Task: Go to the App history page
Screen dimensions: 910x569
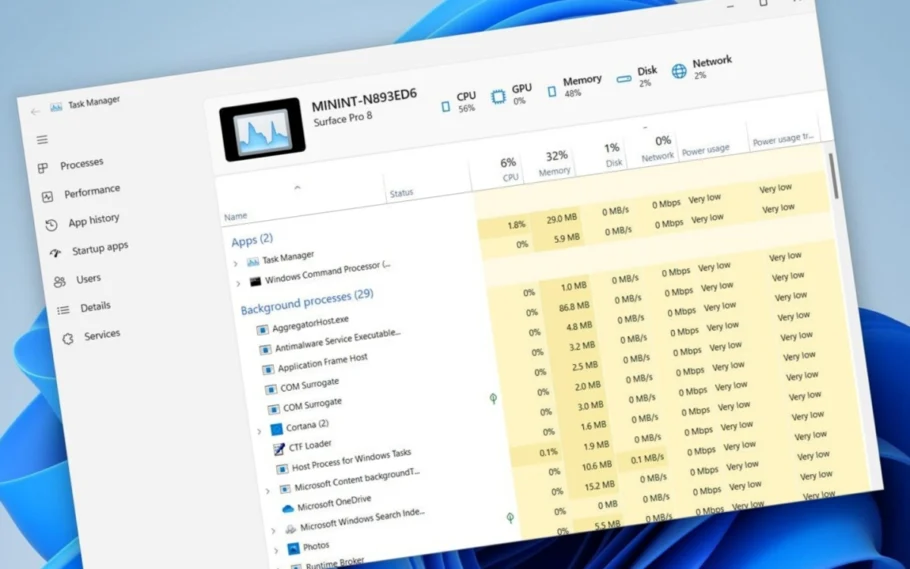Action: coord(93,221)
